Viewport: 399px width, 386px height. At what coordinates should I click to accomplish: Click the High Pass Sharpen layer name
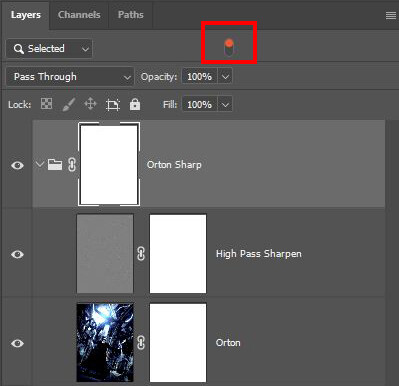point(259,254)
